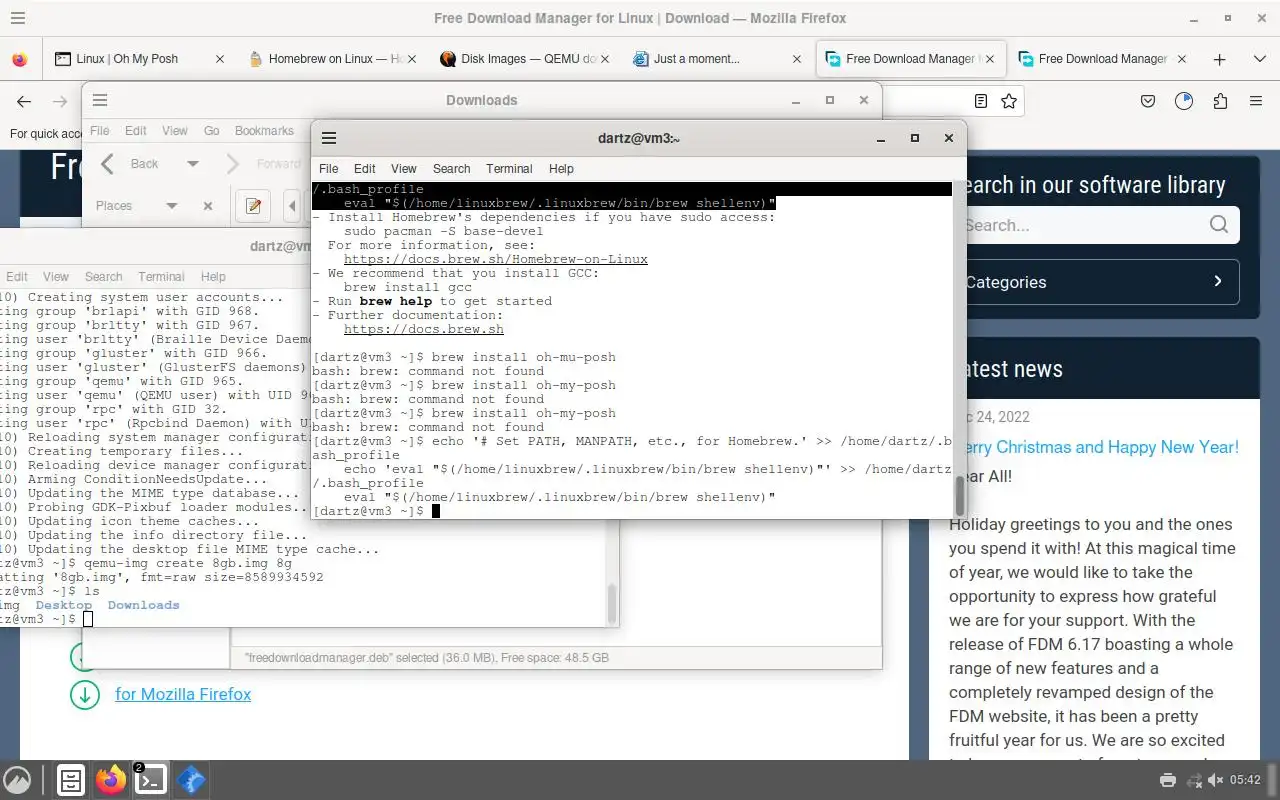1280x800 pixels.
Task: Switch to Firefox via the panel icon
Action: click(111, 780)
